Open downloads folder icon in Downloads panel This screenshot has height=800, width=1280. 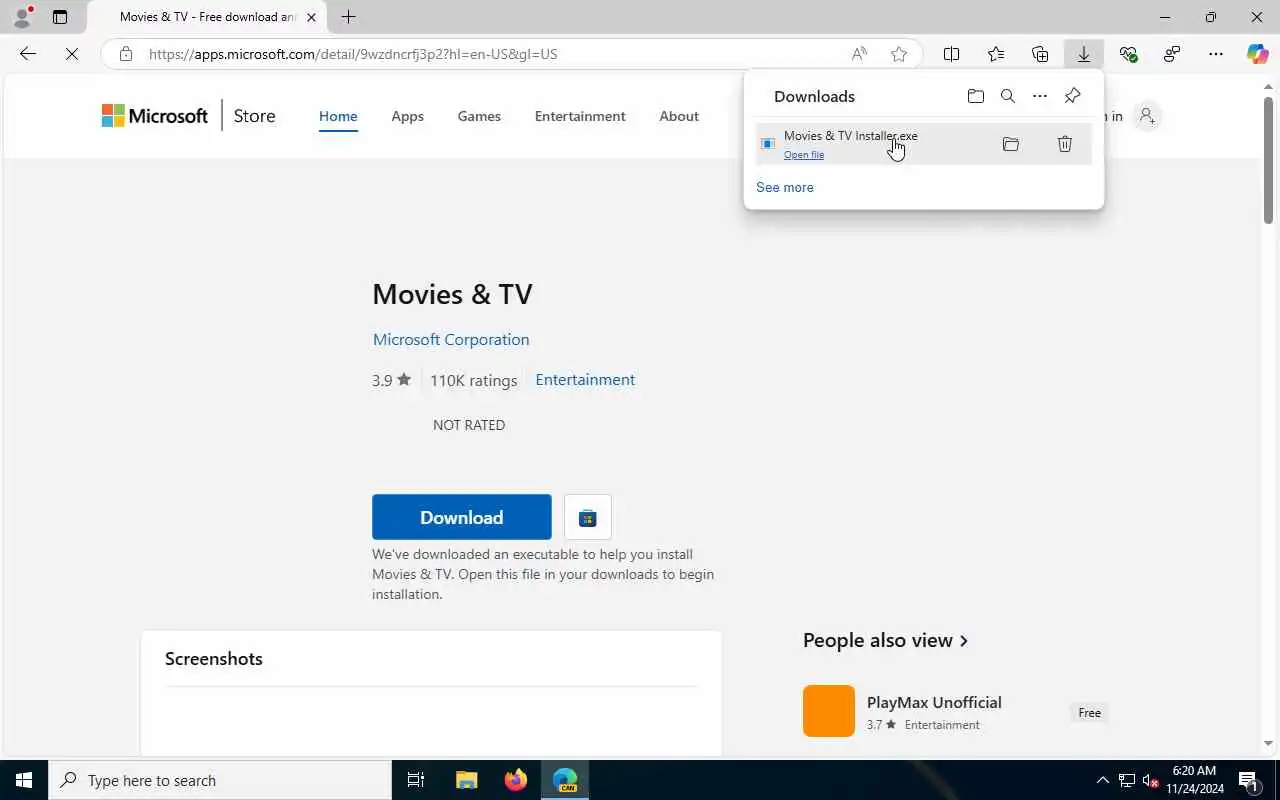click(976, 96)
